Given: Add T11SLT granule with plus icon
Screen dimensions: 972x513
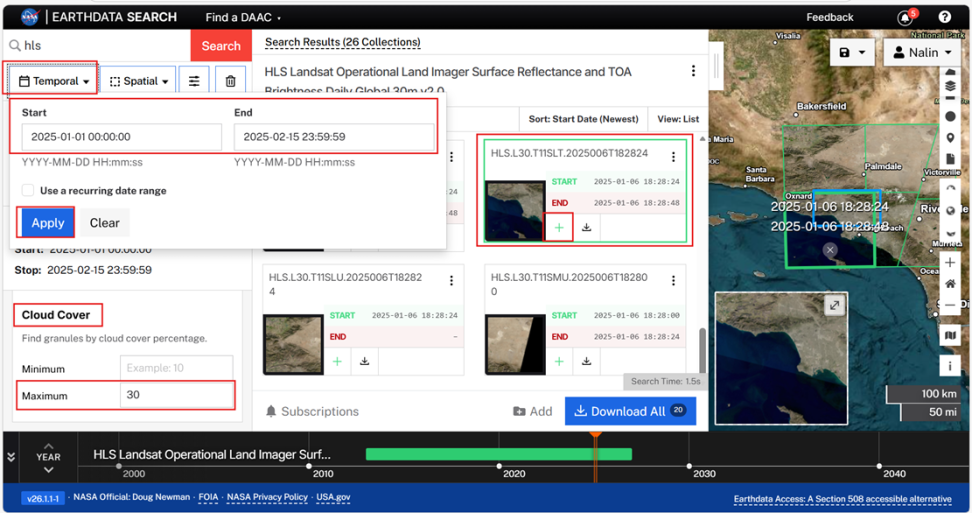Looking at the screenshot, I should [x=559, y=227].
